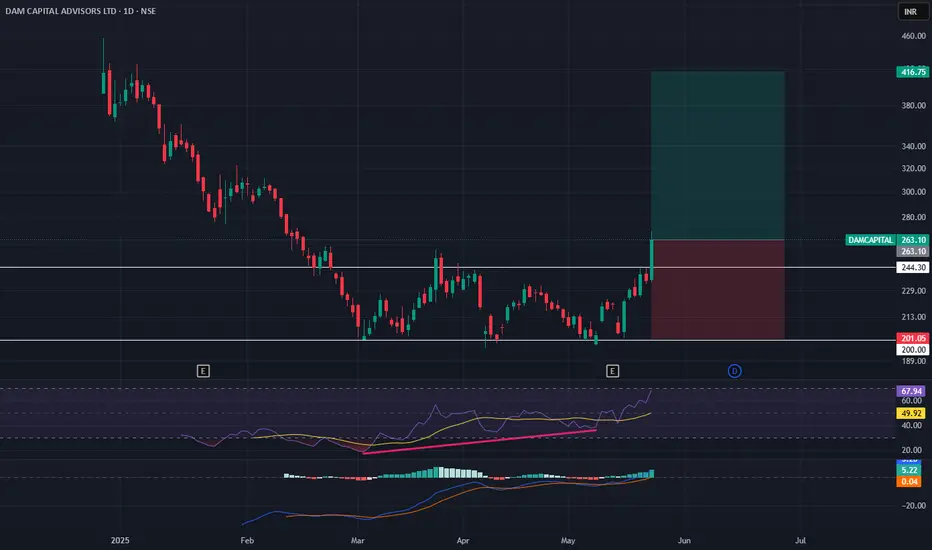Click the 20.00 RSI scale label
Image resolution: width=932 pixels, height=550 pixels.
tap(912, 450)
